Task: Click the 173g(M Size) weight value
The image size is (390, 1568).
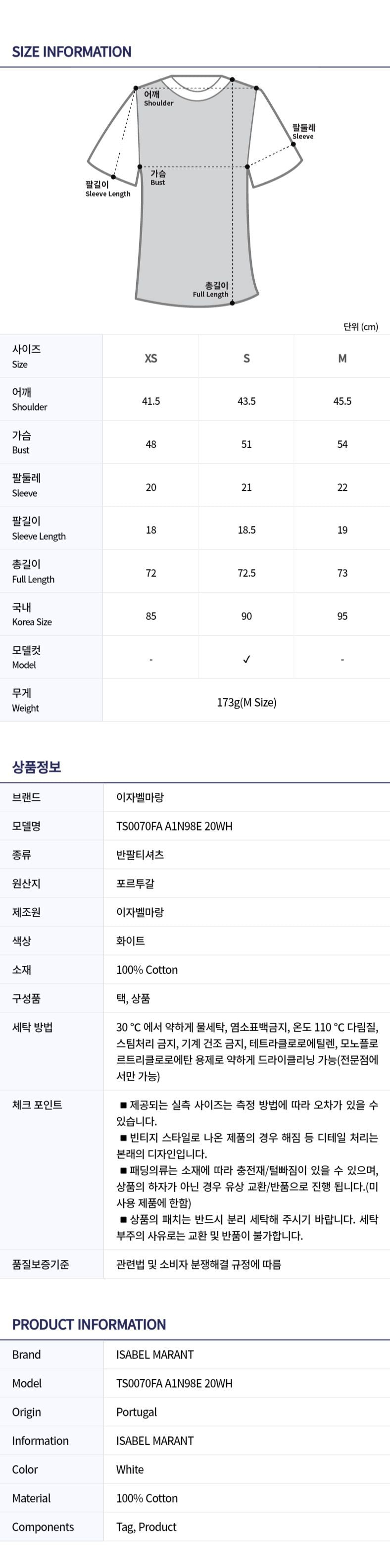Action: coord(246,702)
